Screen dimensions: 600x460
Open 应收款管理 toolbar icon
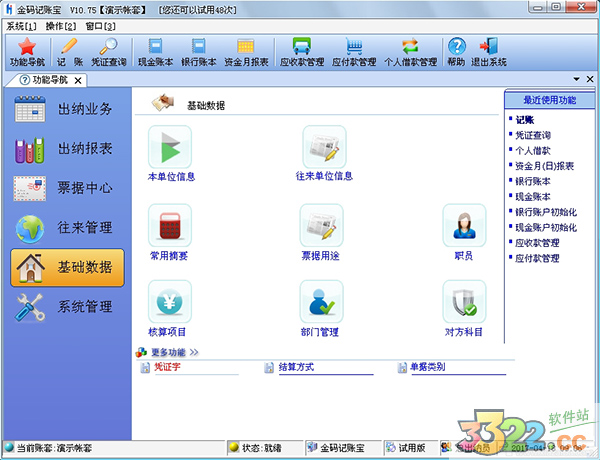[302, 52]
